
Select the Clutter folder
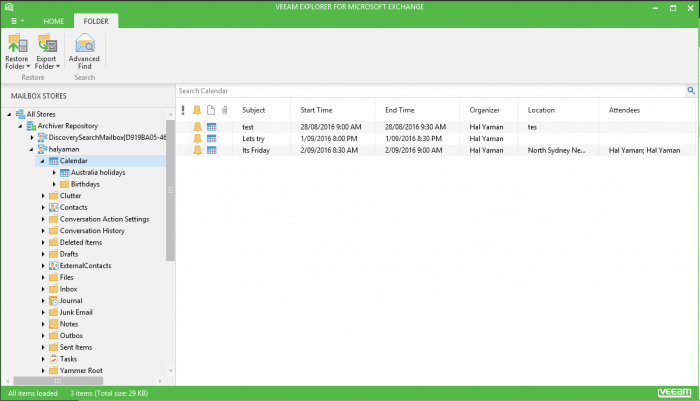[71, 196]
